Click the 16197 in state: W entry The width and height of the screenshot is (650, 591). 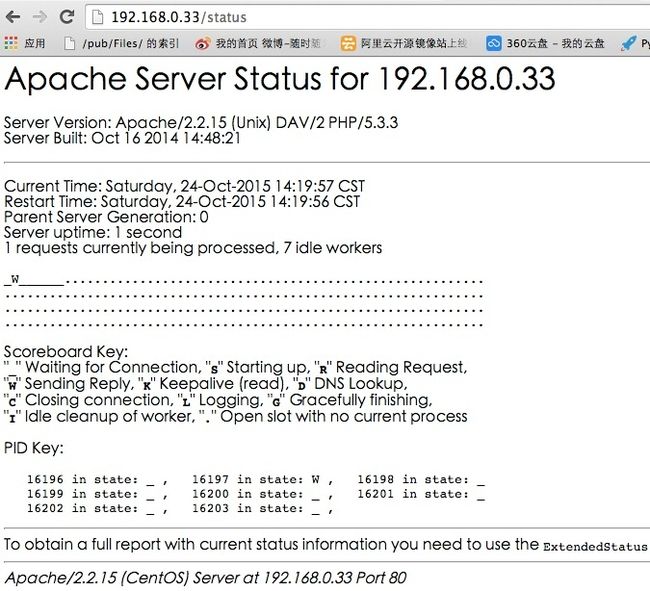256,480
